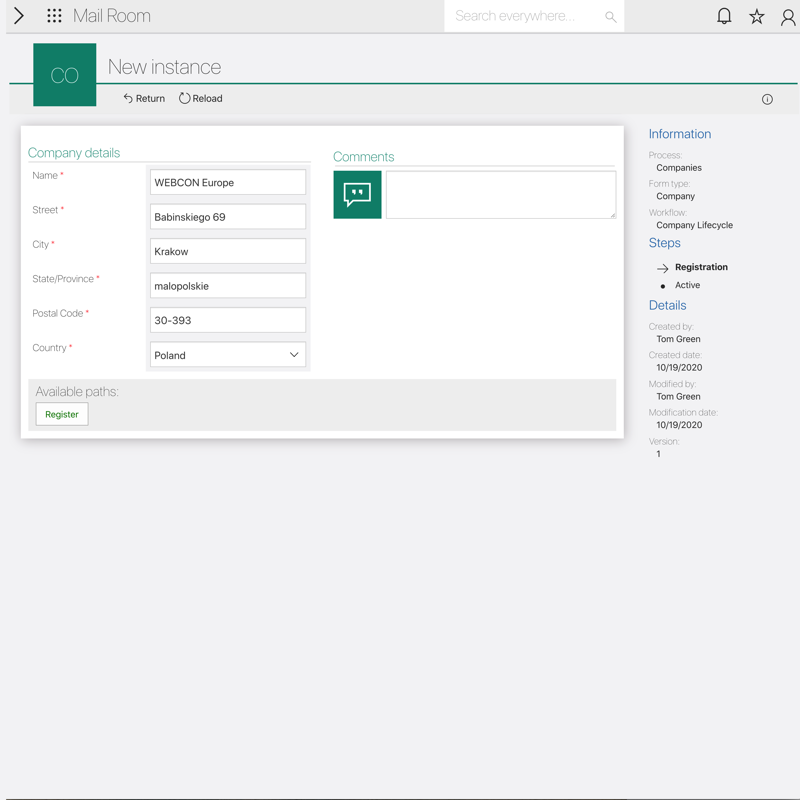Click the Search everywhere box
The width and height of the screenshot is (800, 800).
525,16
